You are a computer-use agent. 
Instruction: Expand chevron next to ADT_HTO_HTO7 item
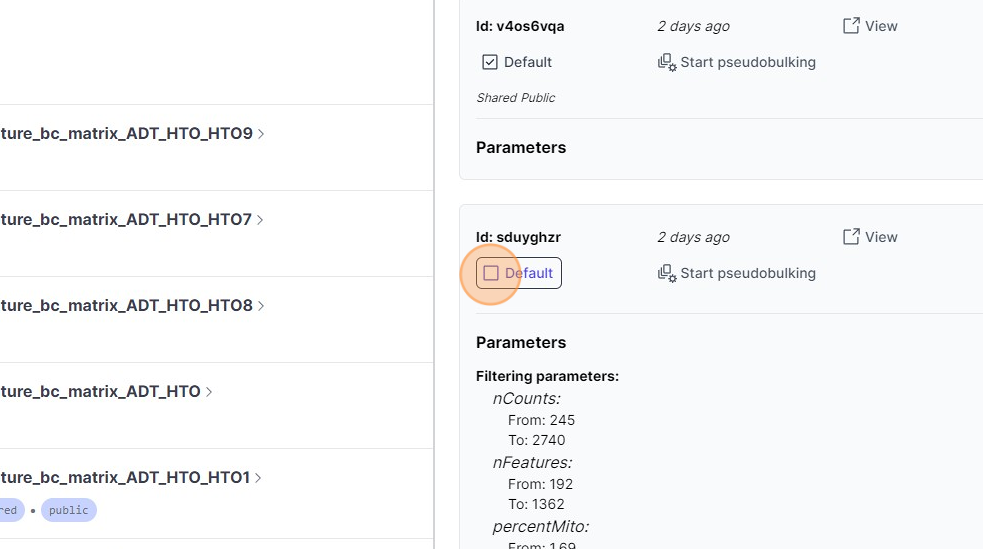pos(260,219)
